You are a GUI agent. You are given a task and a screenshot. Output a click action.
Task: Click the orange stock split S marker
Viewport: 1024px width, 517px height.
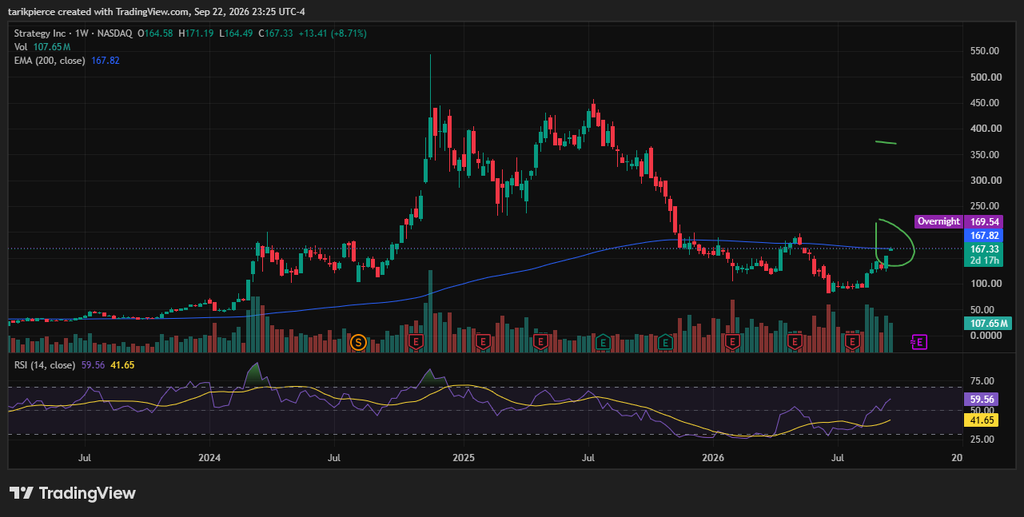coord(357,341)
